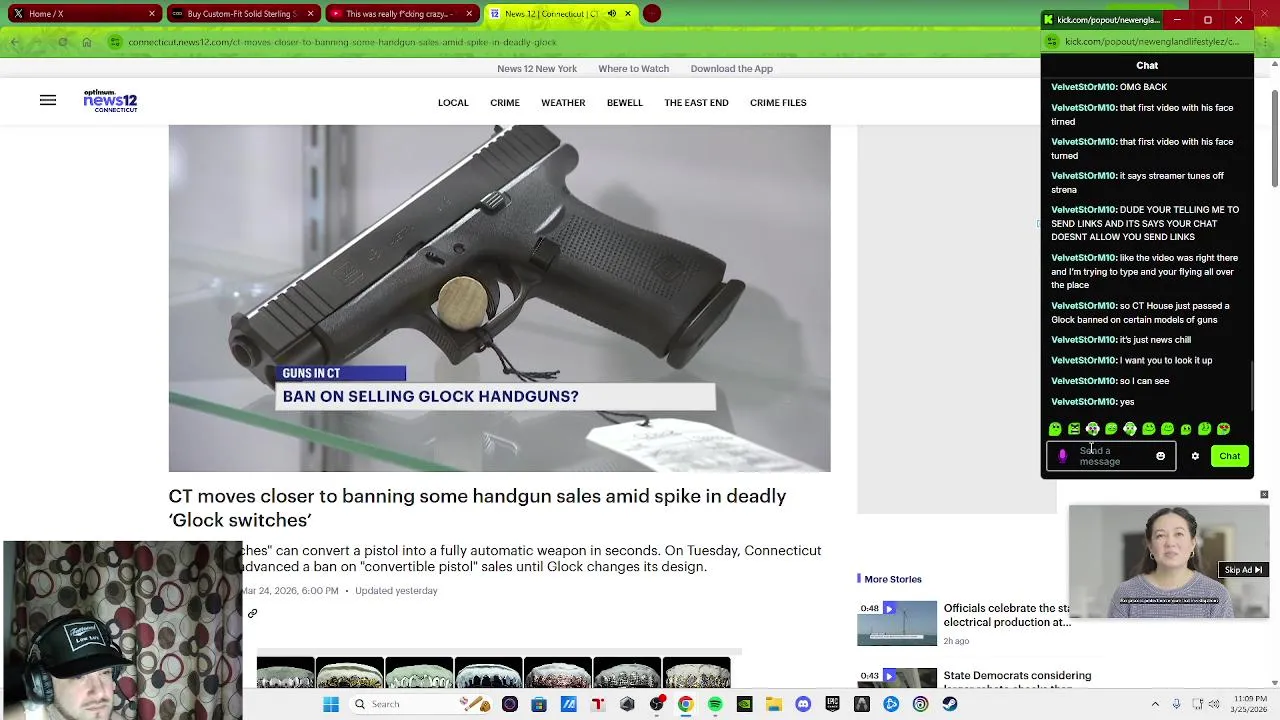The height and width of the screenshot is (720, 1280).
Task: Click VelvetStOrM10 username on 'OMG BACK'
Action: (x=1084, y=87)
